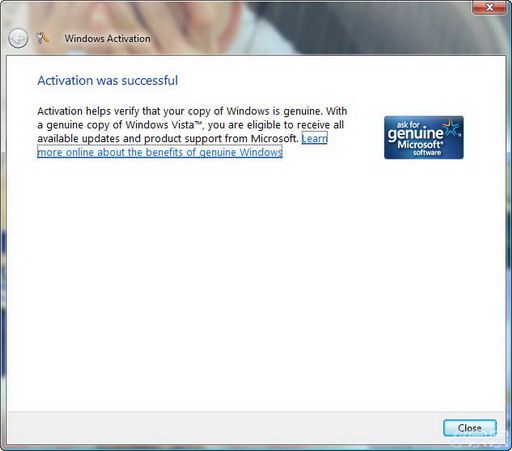Click "software" text on the genuine badge
The width and height of the screenshot is (512, 451).
[x=427, y=153]
